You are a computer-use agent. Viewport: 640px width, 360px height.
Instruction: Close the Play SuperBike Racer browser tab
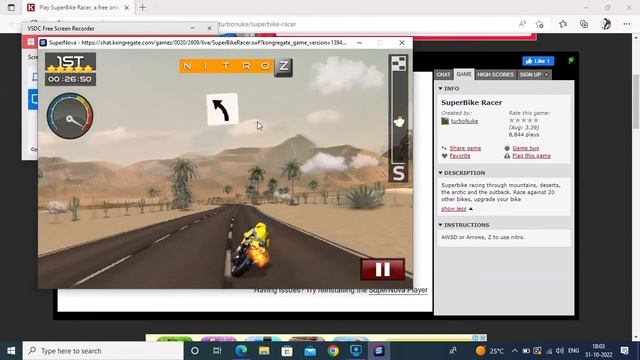pos(127,7)
